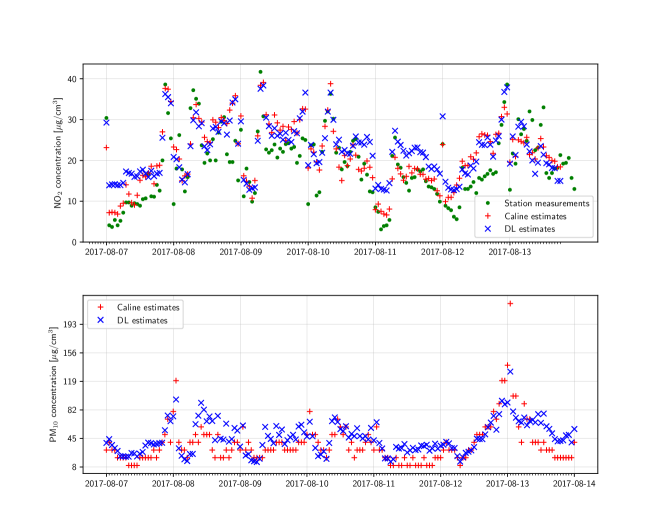Click x-axis date 2017-08-10 on the NO2 plot
Screen dimensions: 664x532
[308, 252]
